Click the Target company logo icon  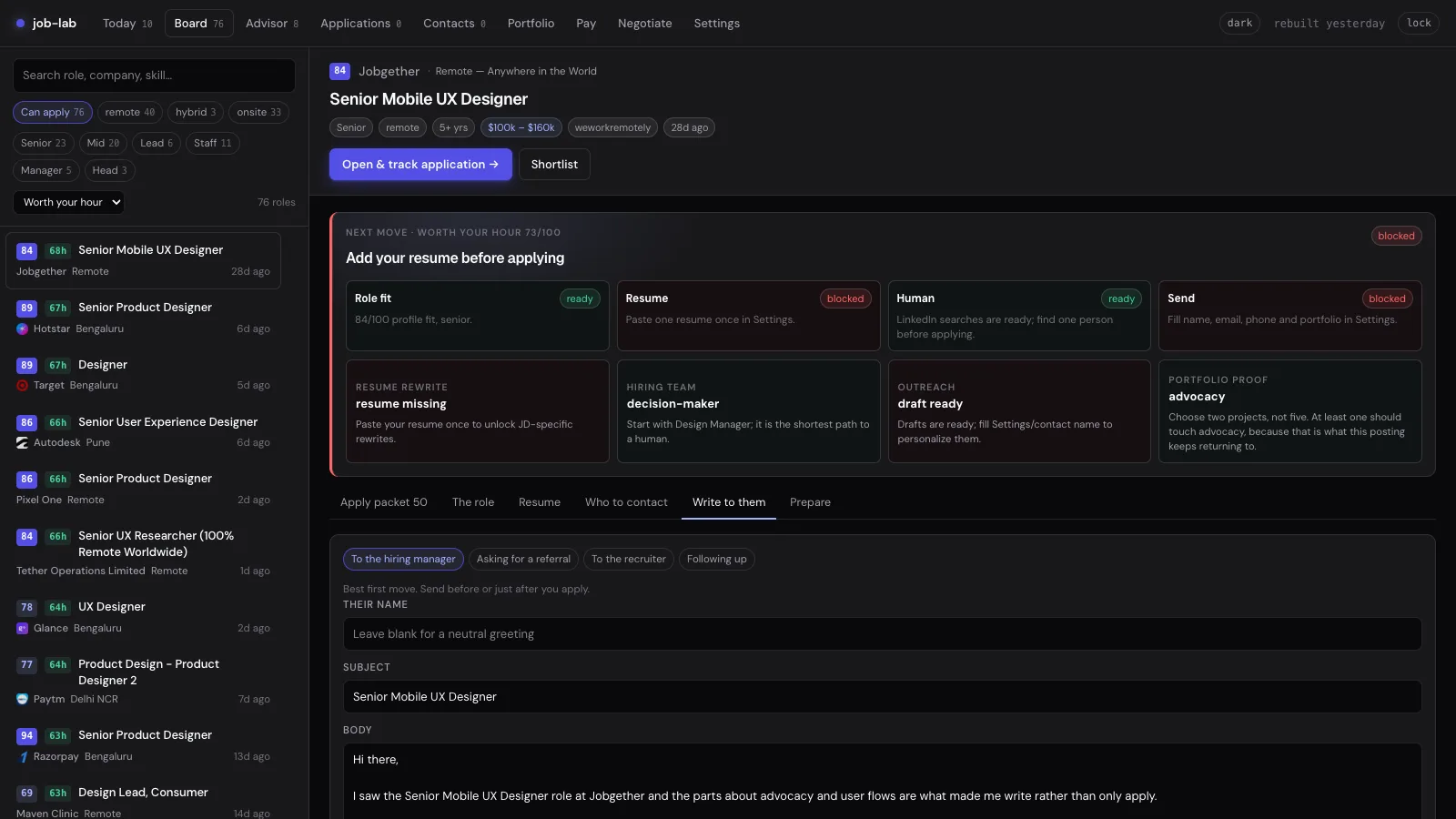pyautogui.click(x=22, y=386)
